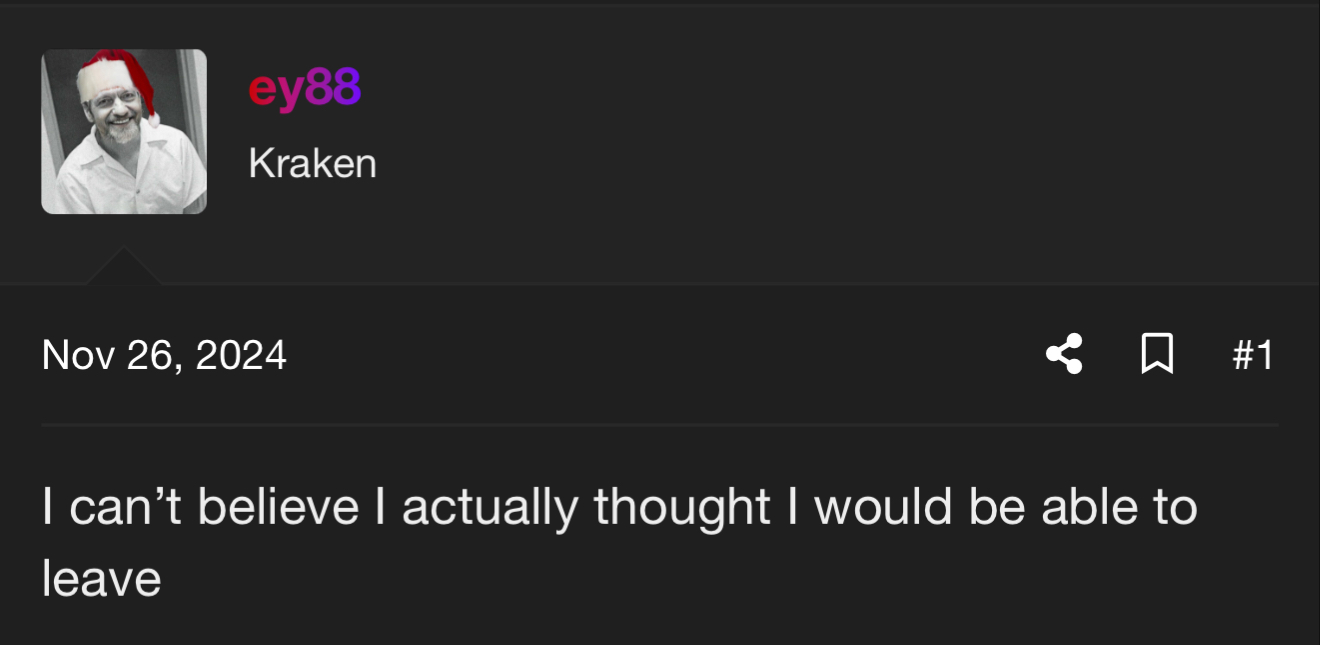Click the gradient-colored ey88 name
Image resolution: width=1320 pixels, height=645 pixels.
pyautogui.click(x=304, y=88)
